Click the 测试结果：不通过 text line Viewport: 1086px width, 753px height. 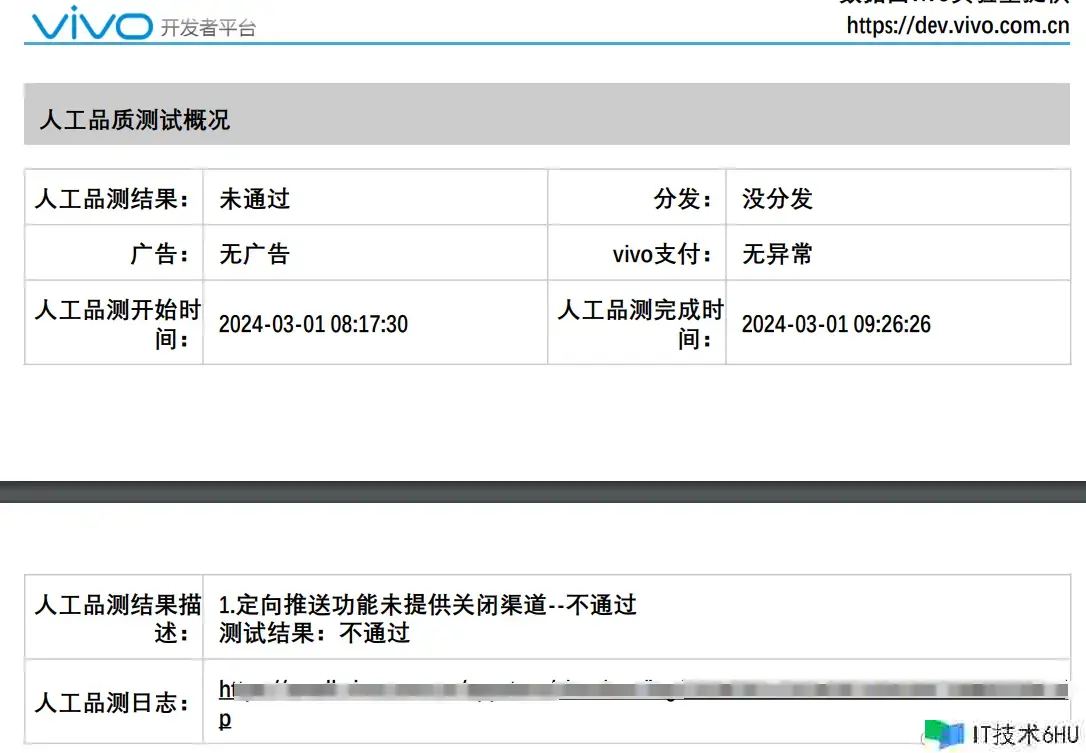[x=314, y=633]
